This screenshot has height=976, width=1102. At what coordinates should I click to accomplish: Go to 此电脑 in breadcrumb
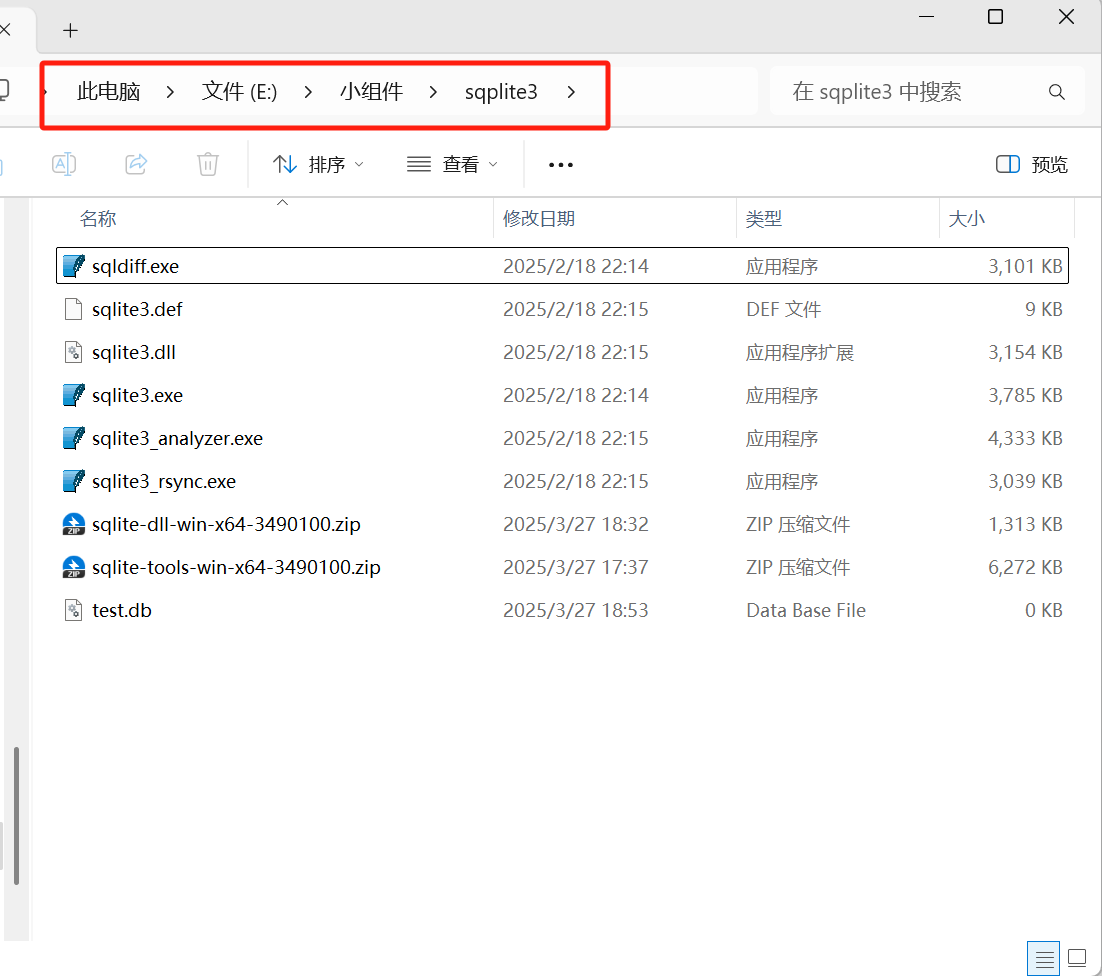[x=108, y=92]
